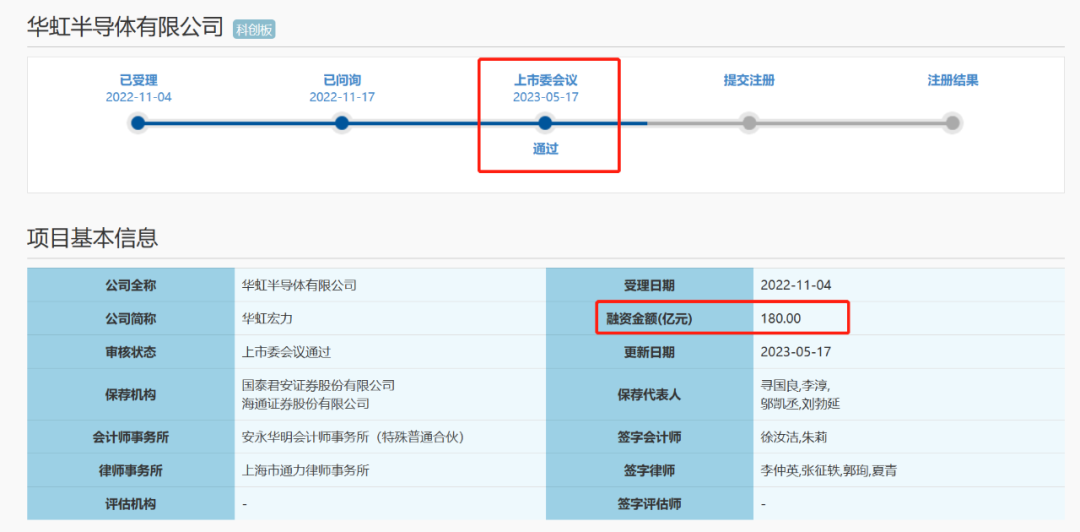1080x532 pixels.
Task: Click the 注册结果 timeline step label
Action: (953, 81)
